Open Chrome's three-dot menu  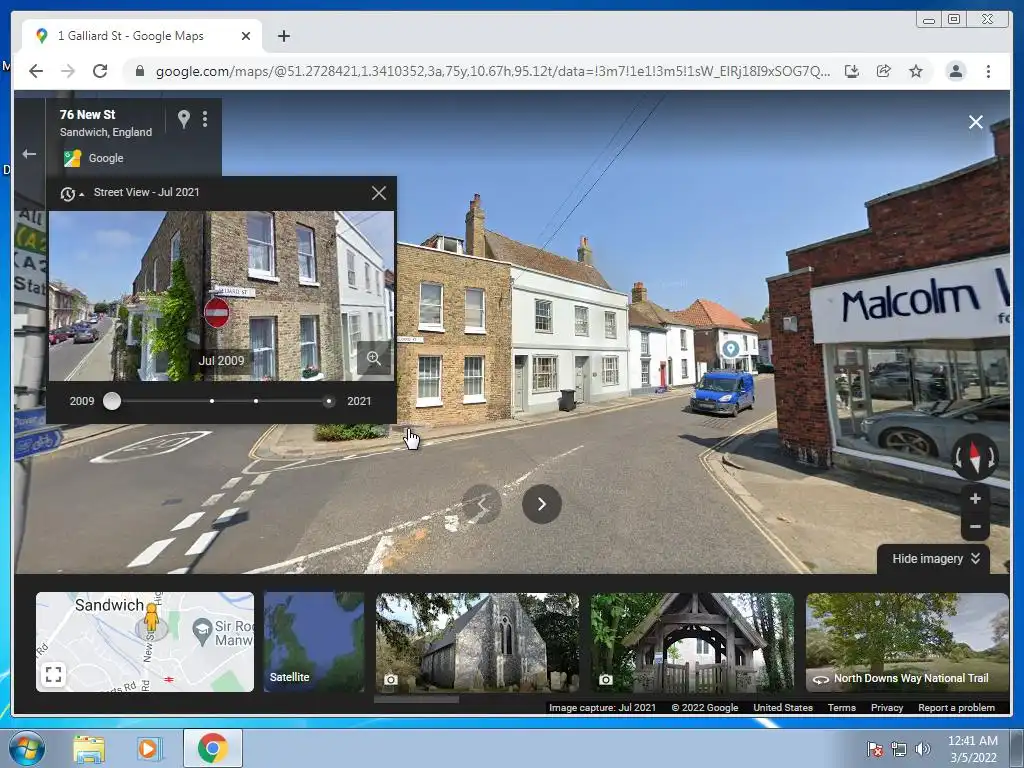(x=988, y=71)
